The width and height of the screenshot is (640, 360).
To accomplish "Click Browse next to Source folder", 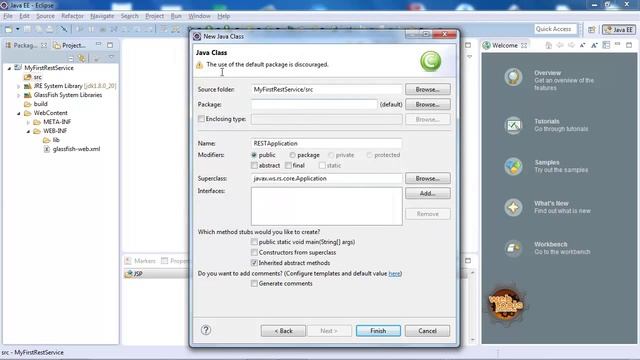I will click(x=428, y=89).
